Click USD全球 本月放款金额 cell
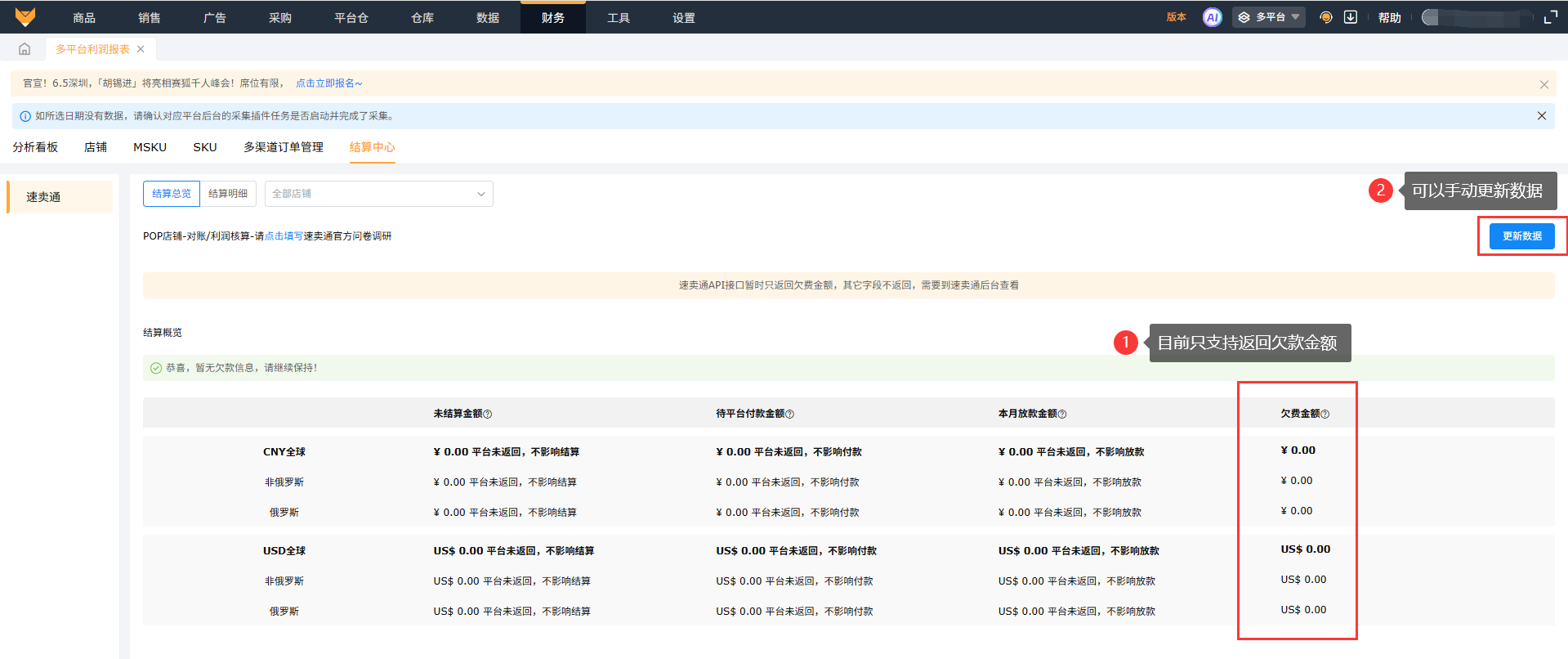 click(1079, 551)
